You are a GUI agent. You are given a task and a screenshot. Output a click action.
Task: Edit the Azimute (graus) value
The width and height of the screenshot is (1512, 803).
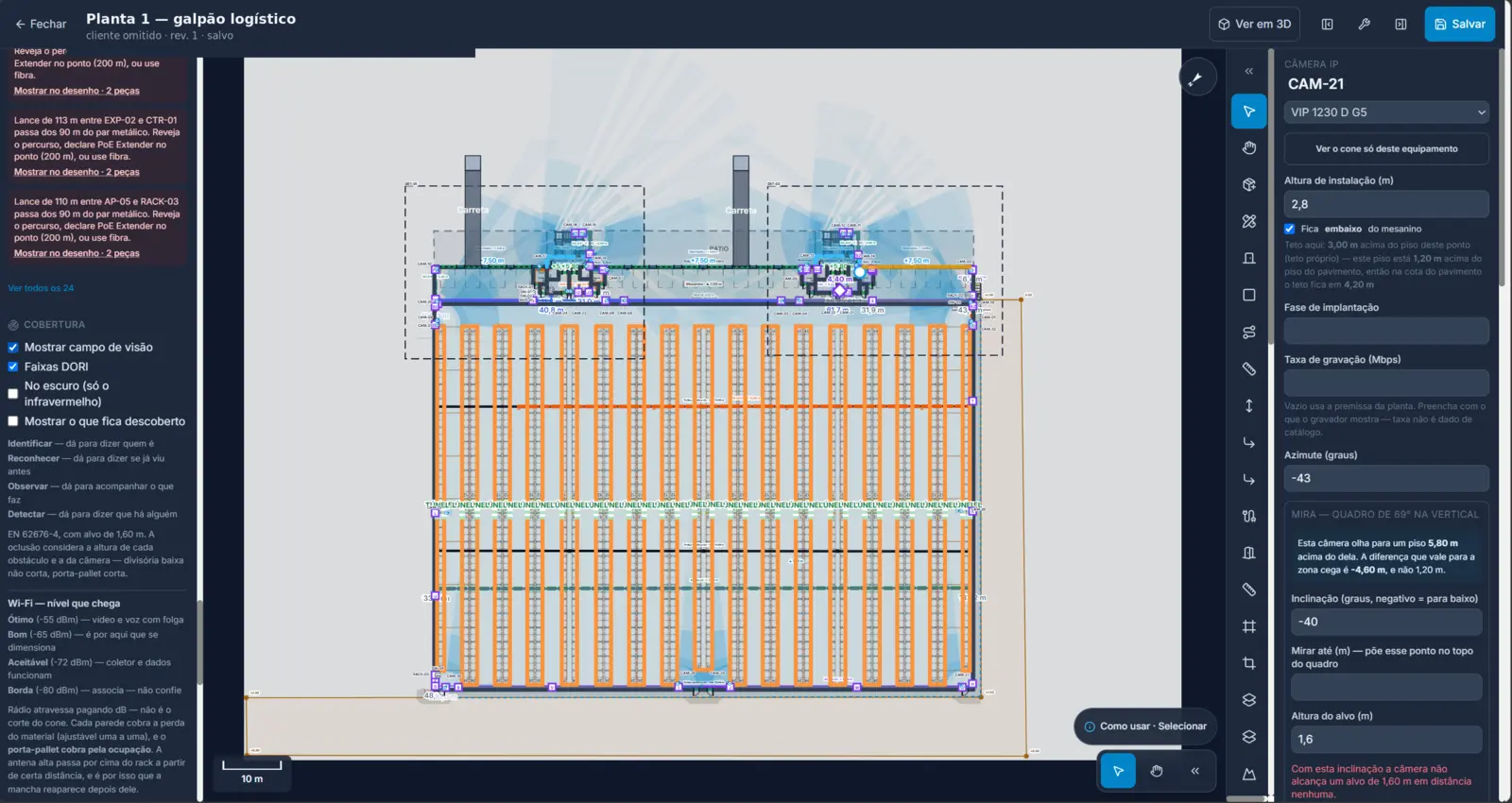pyautogui.click(x=1386, y=478)
